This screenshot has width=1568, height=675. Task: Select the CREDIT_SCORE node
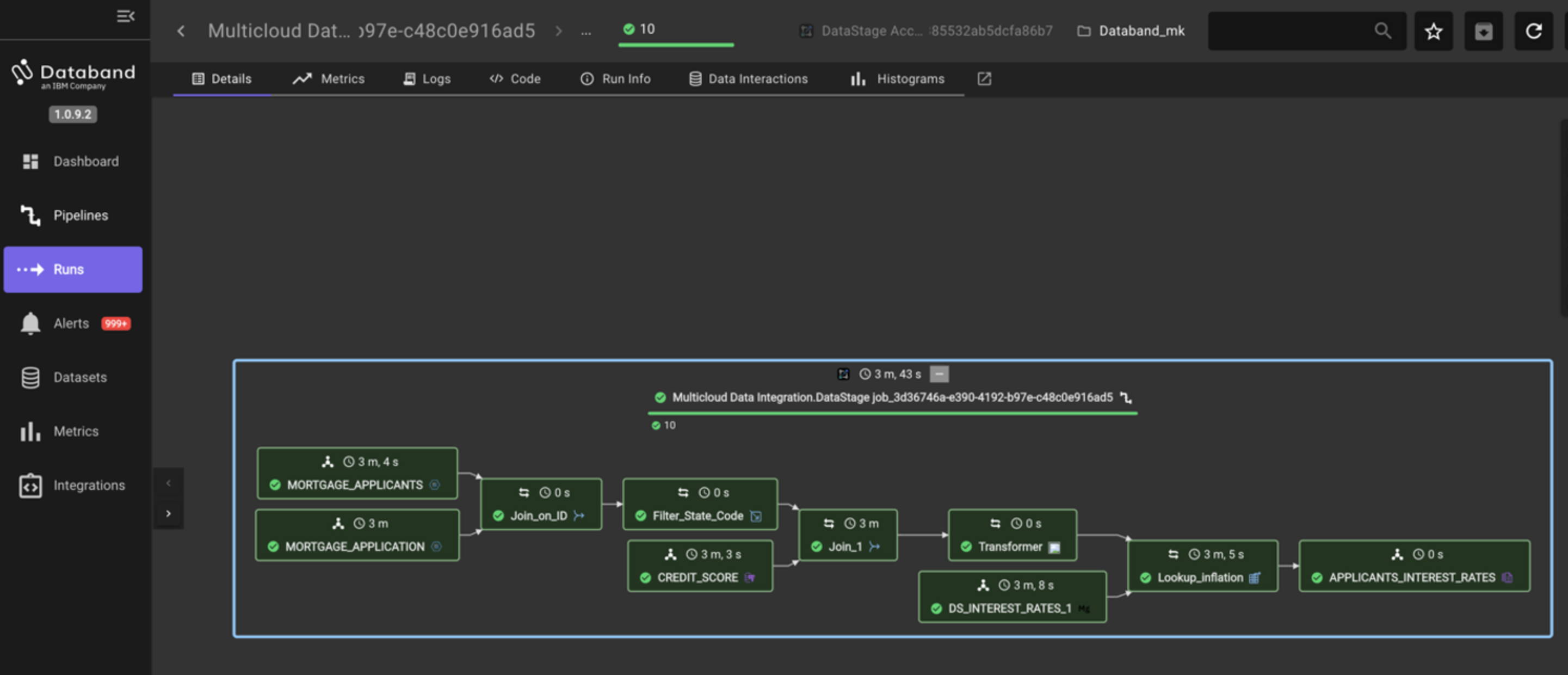[x=700, y=566]
